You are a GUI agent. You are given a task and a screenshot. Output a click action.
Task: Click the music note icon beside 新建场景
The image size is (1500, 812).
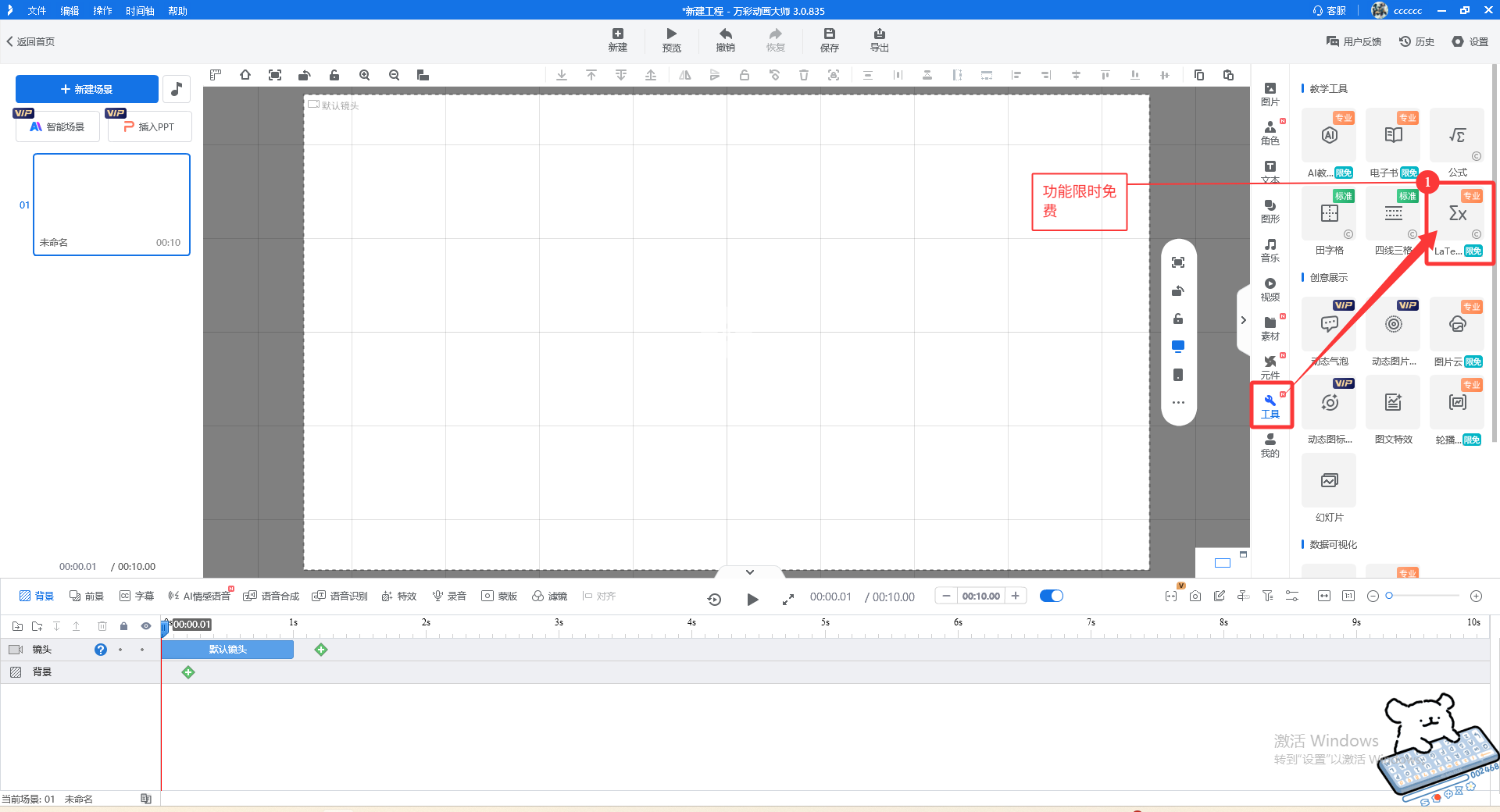[177, 89]
